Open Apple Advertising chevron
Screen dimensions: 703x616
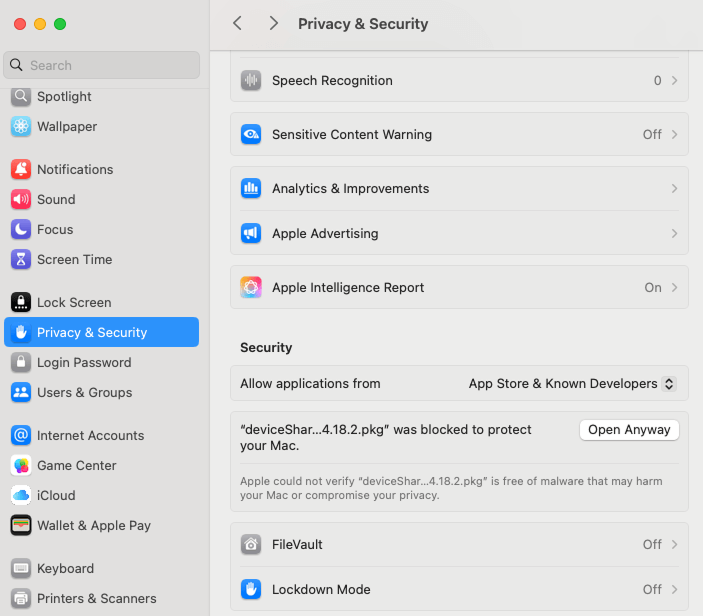point(674,234)
